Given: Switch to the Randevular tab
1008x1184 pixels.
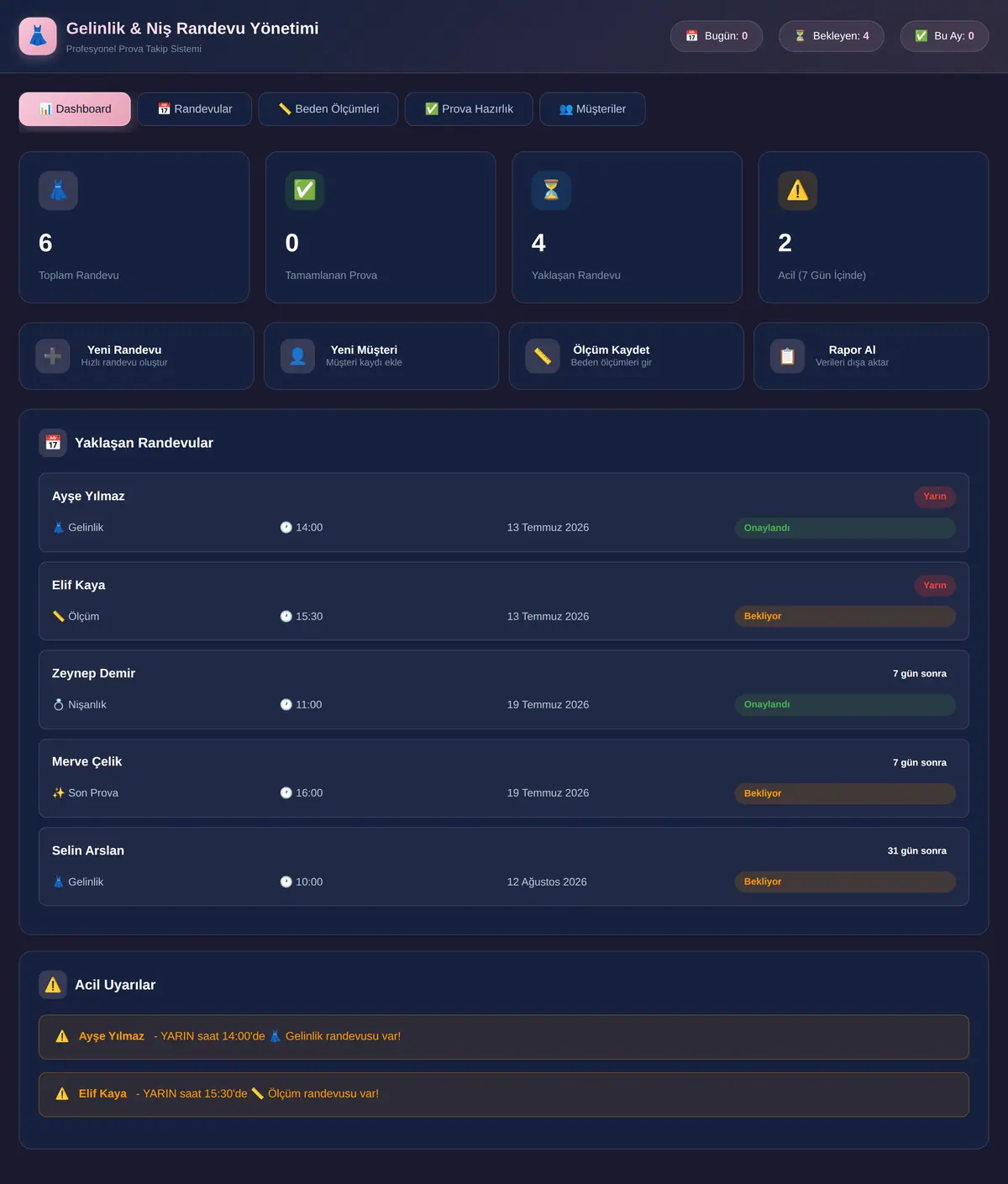Looking at the screenshot, I should 195,109.
